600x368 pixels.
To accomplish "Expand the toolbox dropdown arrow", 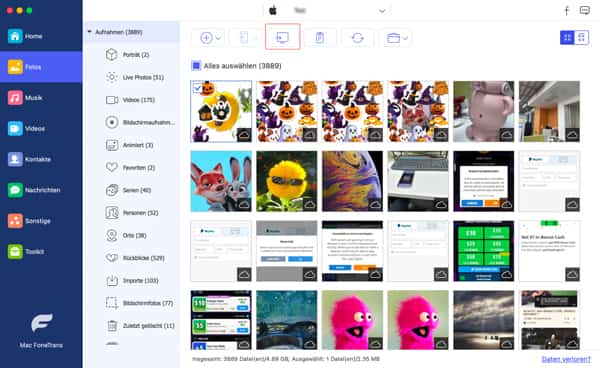I will tap(405, 38).
